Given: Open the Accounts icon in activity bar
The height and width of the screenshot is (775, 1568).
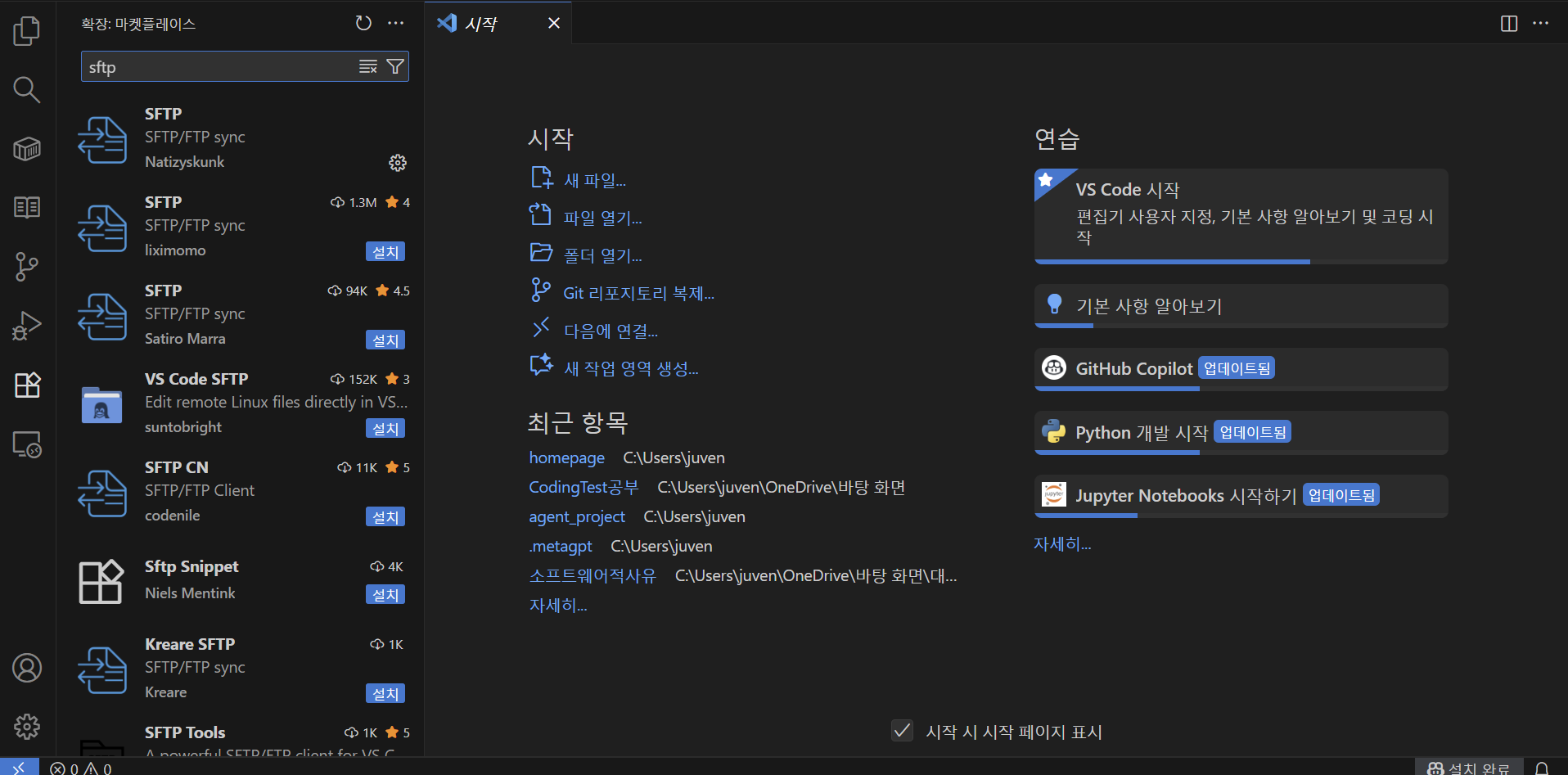Looking at the screenshot, I should (27, 668).
